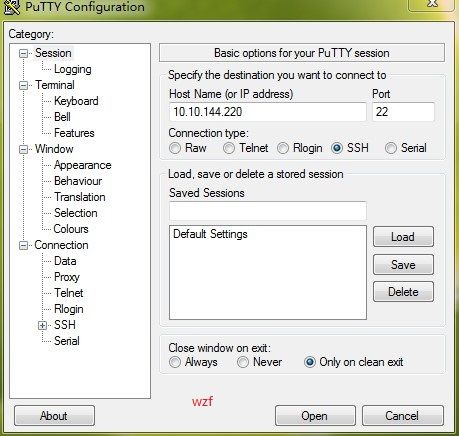Set close window on exit to Always
459x436 pixels.
pos(175,362)
